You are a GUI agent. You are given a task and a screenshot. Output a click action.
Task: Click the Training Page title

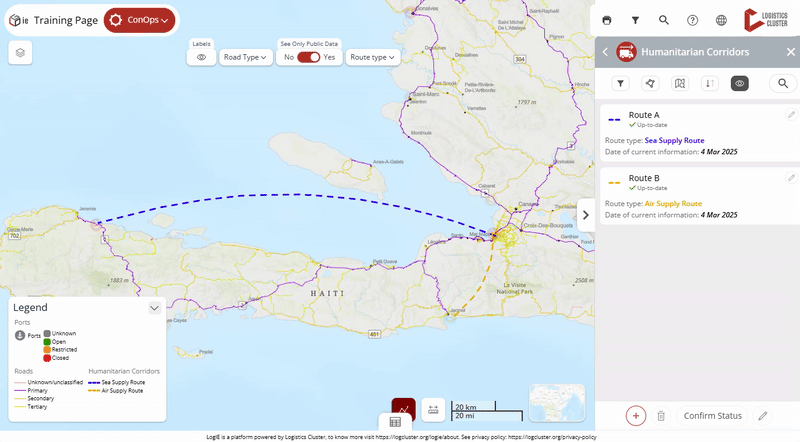click(x=66, y=20)
